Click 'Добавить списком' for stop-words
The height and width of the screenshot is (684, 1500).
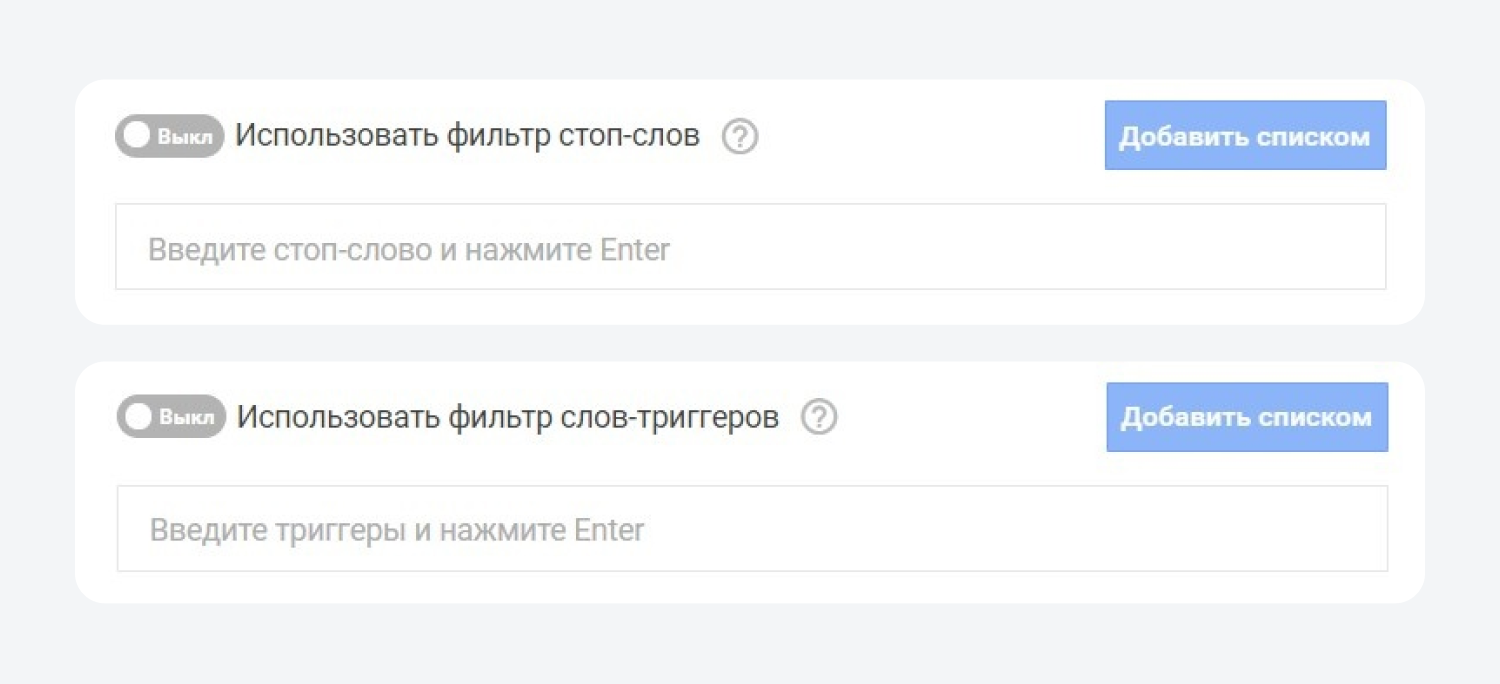[x=1245, y=135]
